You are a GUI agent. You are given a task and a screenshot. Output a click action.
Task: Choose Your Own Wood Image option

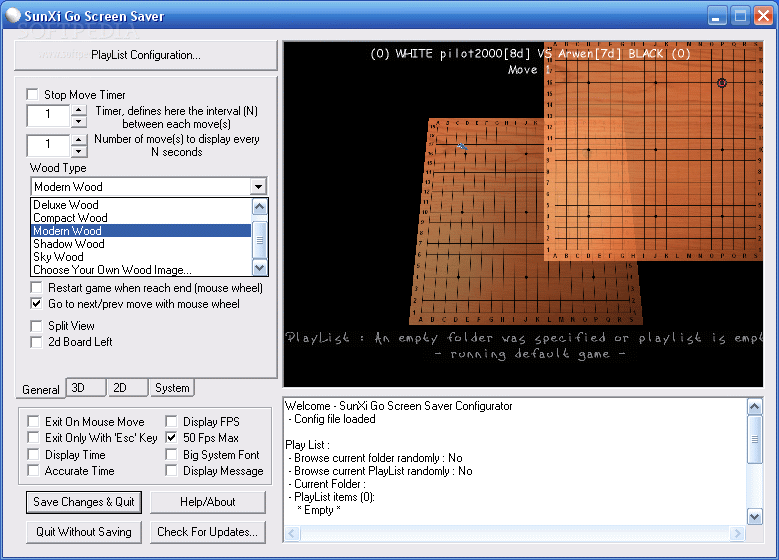[141, 270]
